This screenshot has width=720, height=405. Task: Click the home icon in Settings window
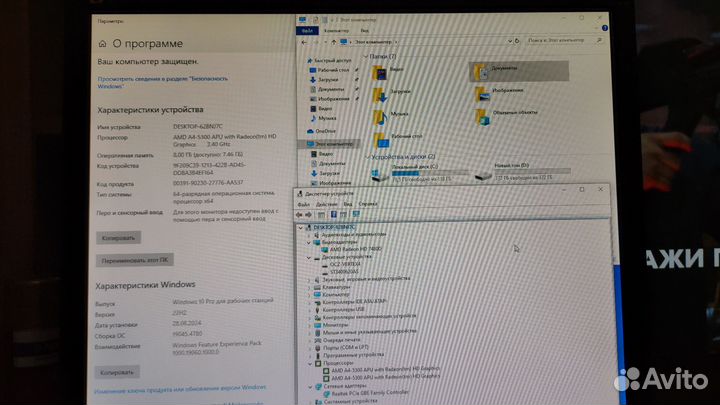[102, 44]
